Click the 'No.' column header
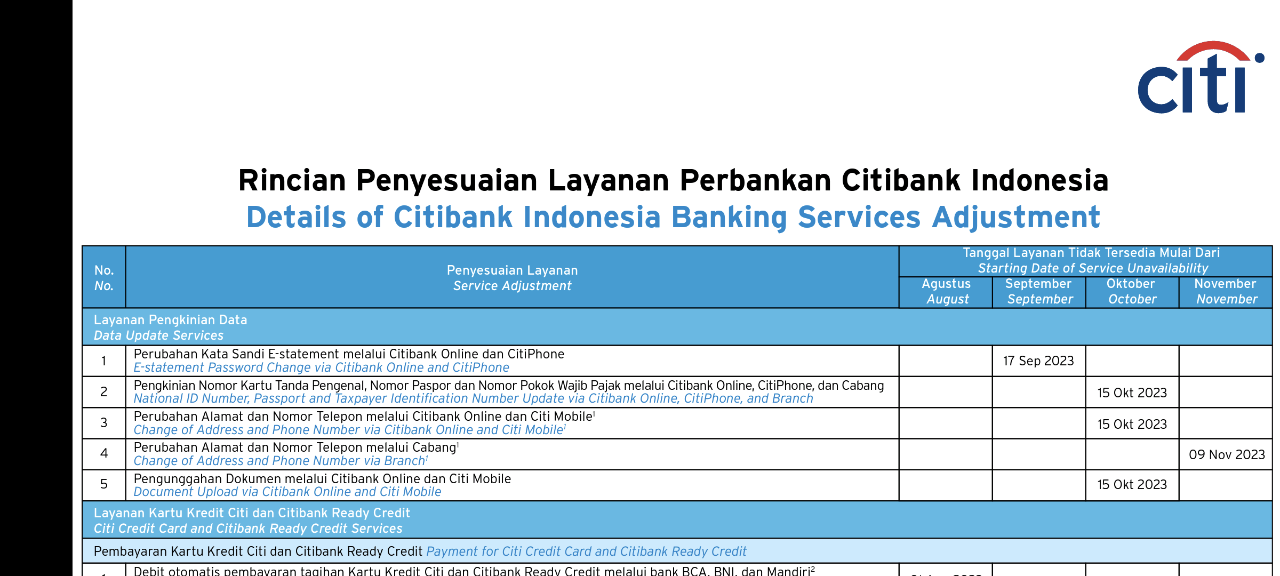The image size is (1280, 576). click(104, 277)
